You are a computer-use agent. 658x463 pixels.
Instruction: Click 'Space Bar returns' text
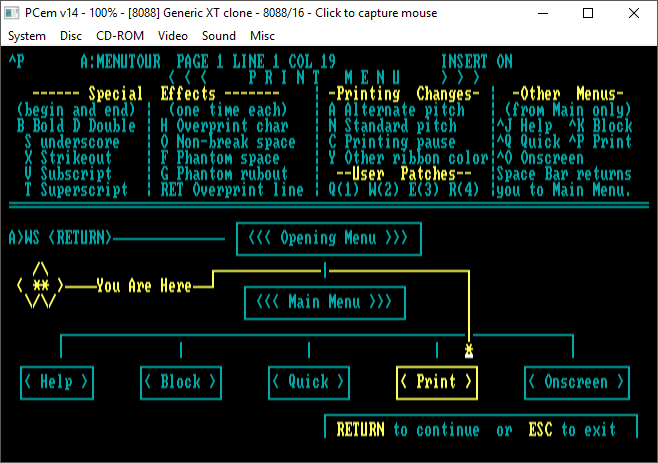pos(564,174)
